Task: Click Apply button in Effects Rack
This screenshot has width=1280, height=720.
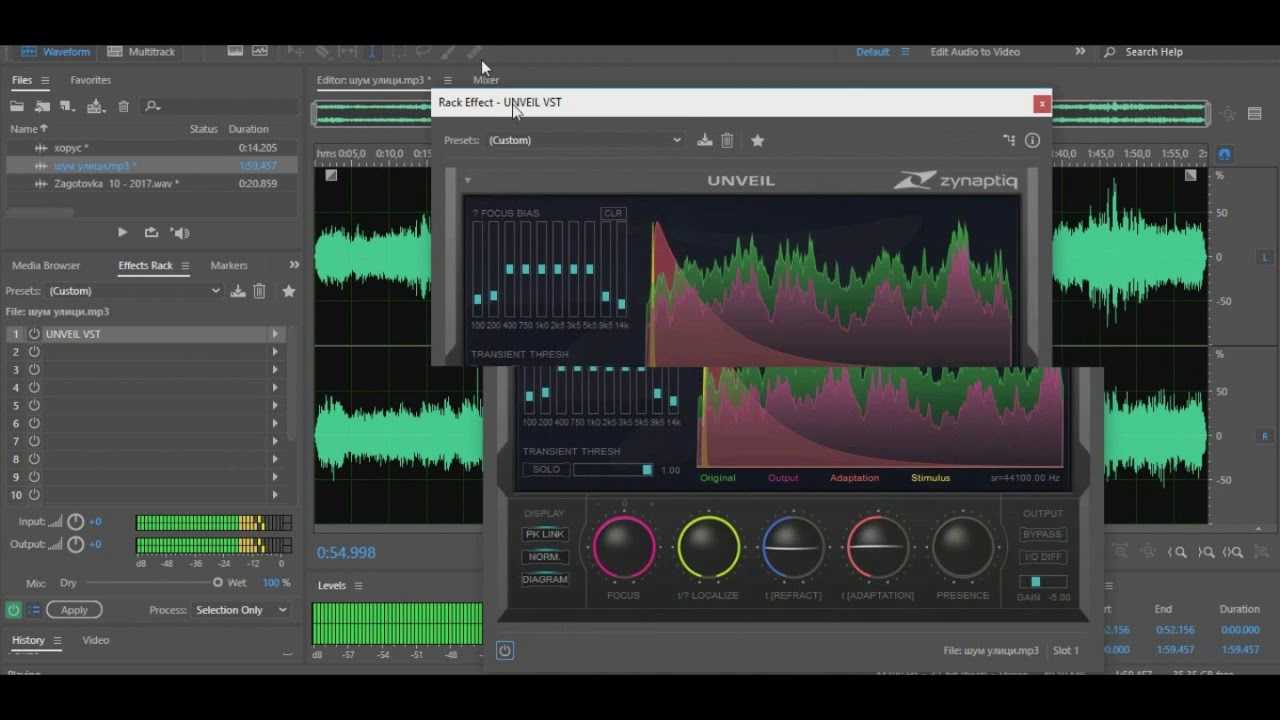Action: [74, 610]
